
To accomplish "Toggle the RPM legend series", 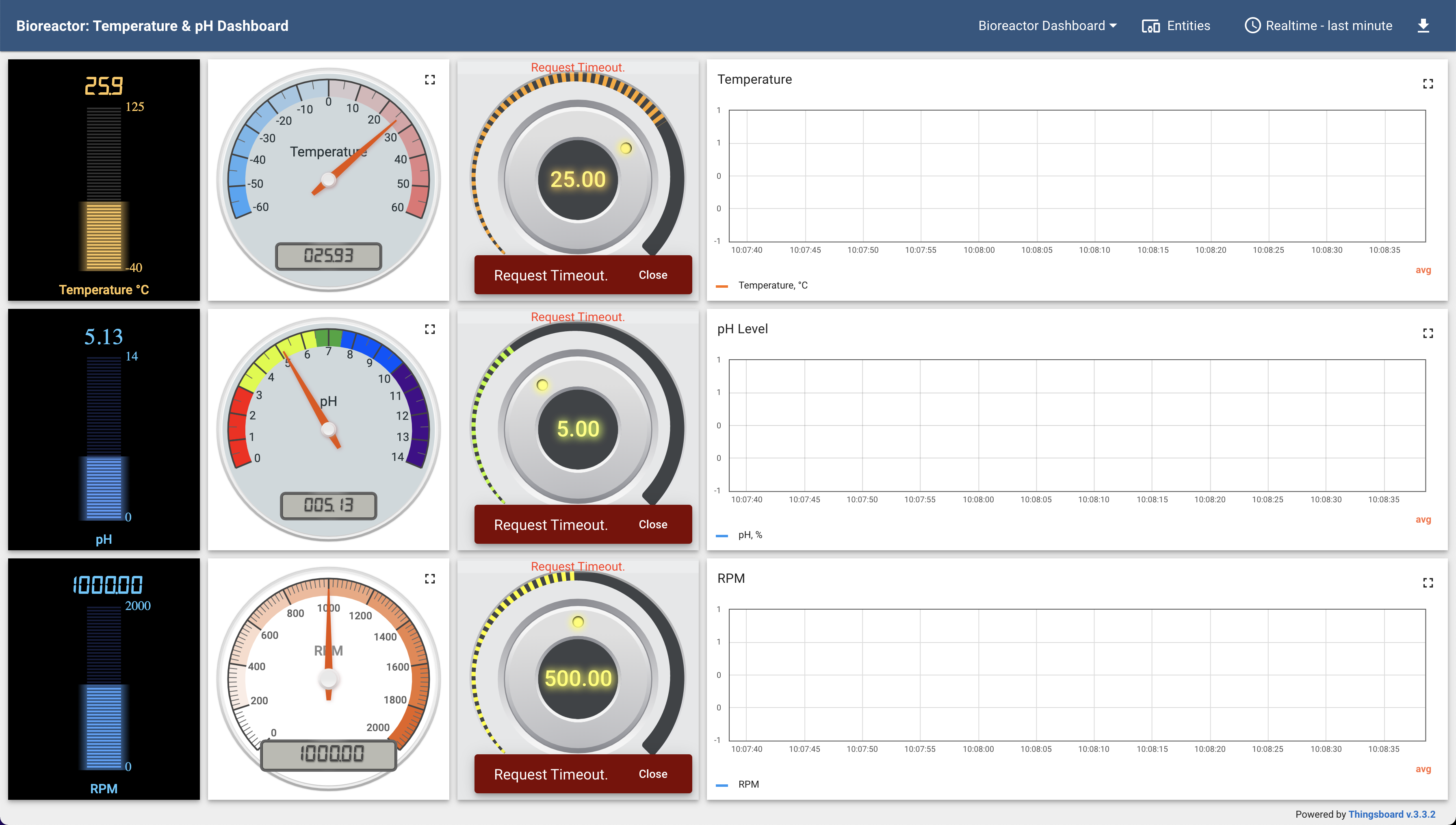I will click(x=737, y=784).
